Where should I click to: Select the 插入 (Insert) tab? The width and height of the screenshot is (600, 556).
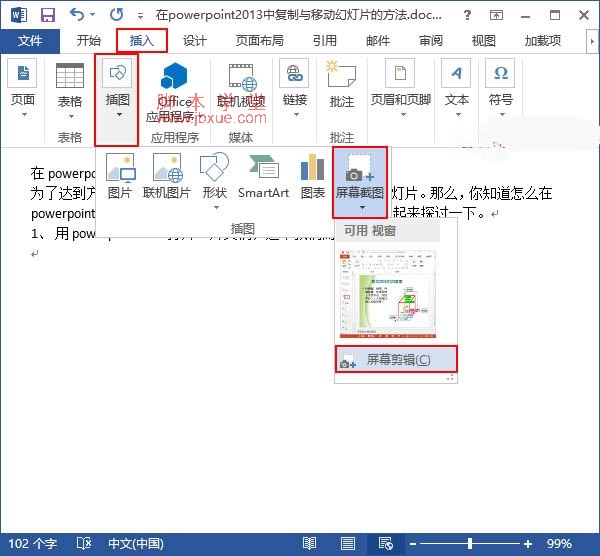[x=142, y=41]
